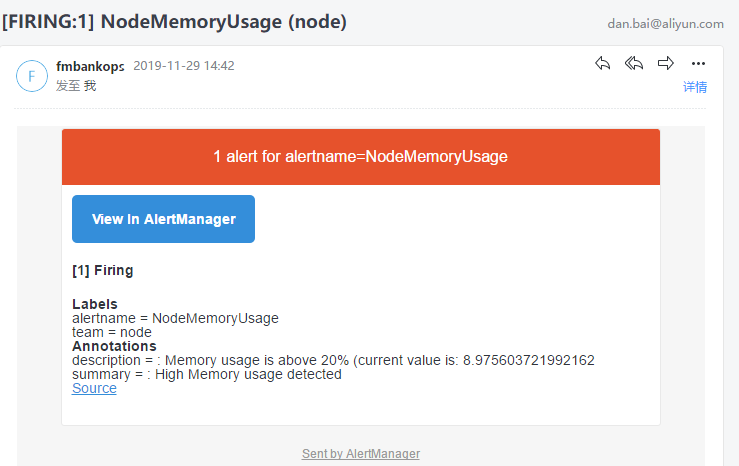This screenshot has height=466, width=739.
Task: Click the red alert banner header
Action: 361,157
